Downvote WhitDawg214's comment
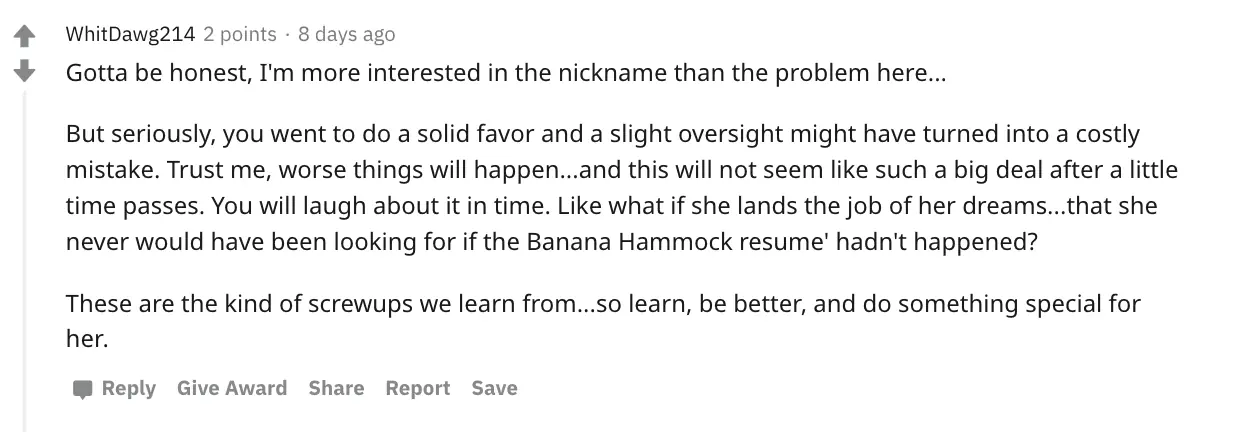The image size is (1241, 432). pos(24,71)
